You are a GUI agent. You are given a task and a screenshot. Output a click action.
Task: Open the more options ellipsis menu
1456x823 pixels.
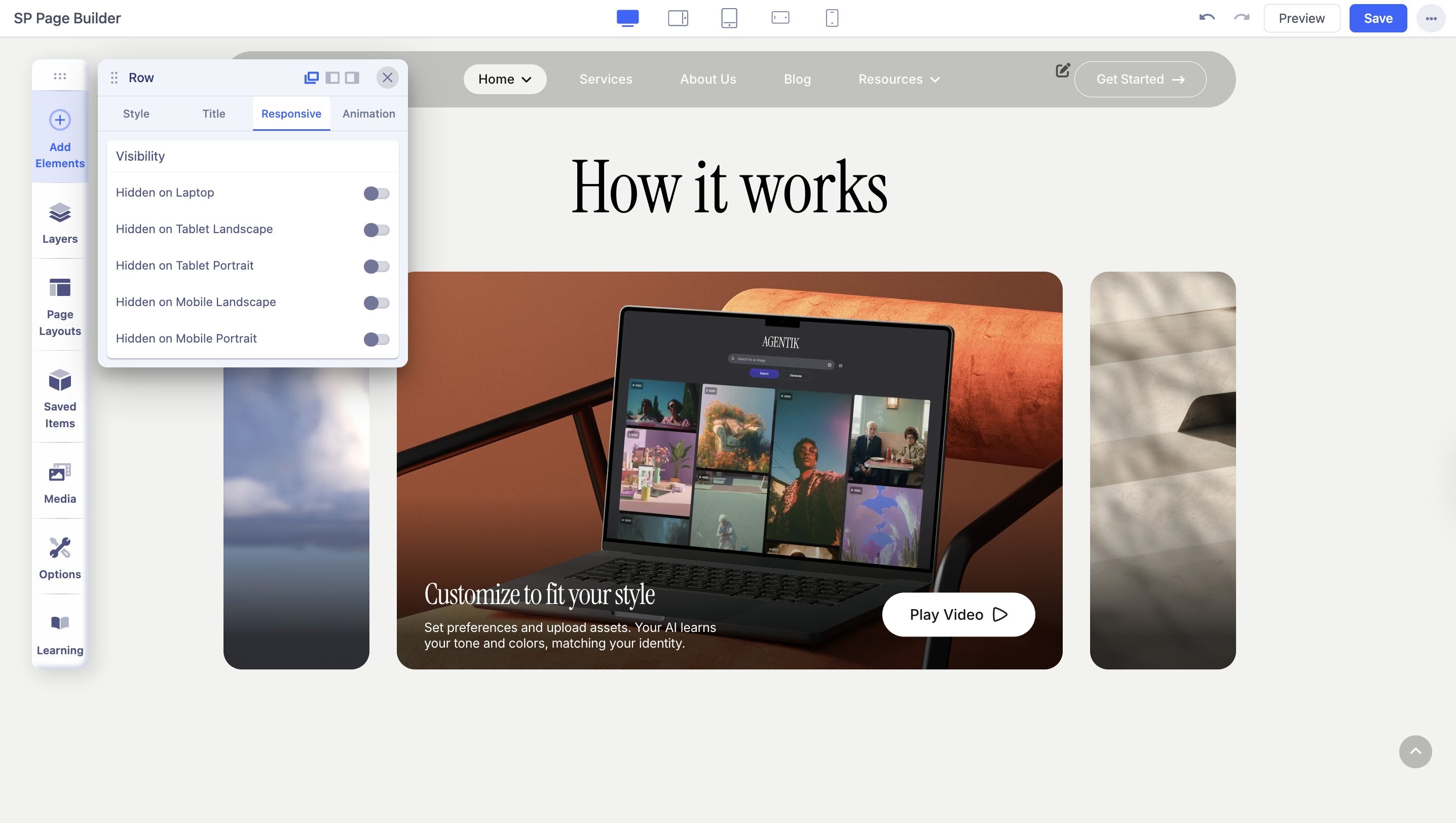click(1431, 18)
